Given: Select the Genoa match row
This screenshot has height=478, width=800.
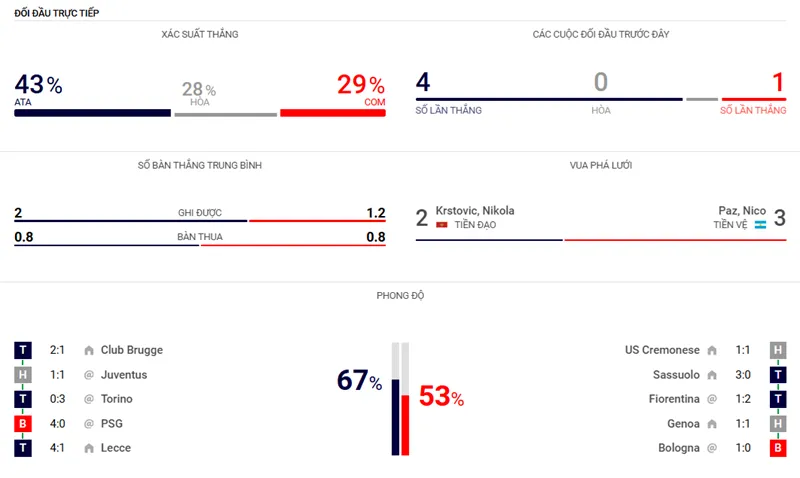Looking at the screenshot, I should (x=683, y=424).
